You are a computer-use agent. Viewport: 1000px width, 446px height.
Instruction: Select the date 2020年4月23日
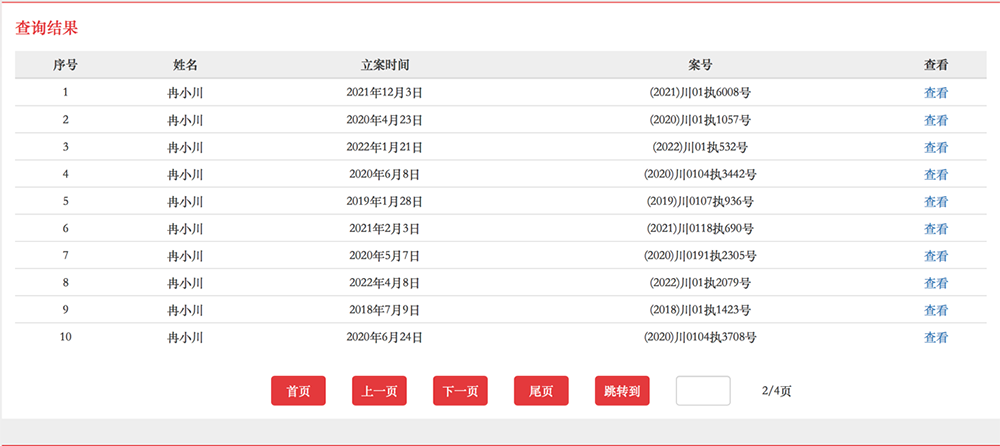(385, 120)
